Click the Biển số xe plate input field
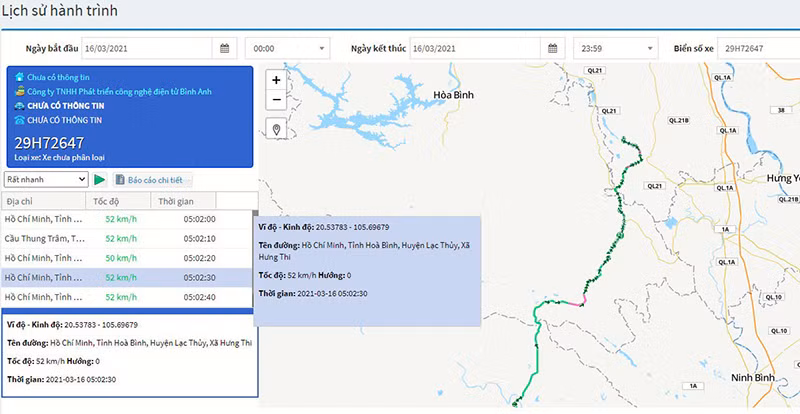The width and height of the screenshot is (800, 414). (756, 48)
